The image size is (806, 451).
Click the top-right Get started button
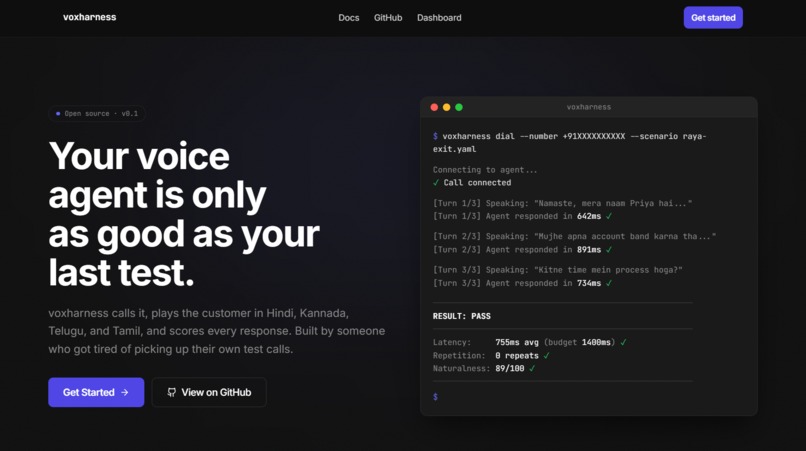[713, 17]
